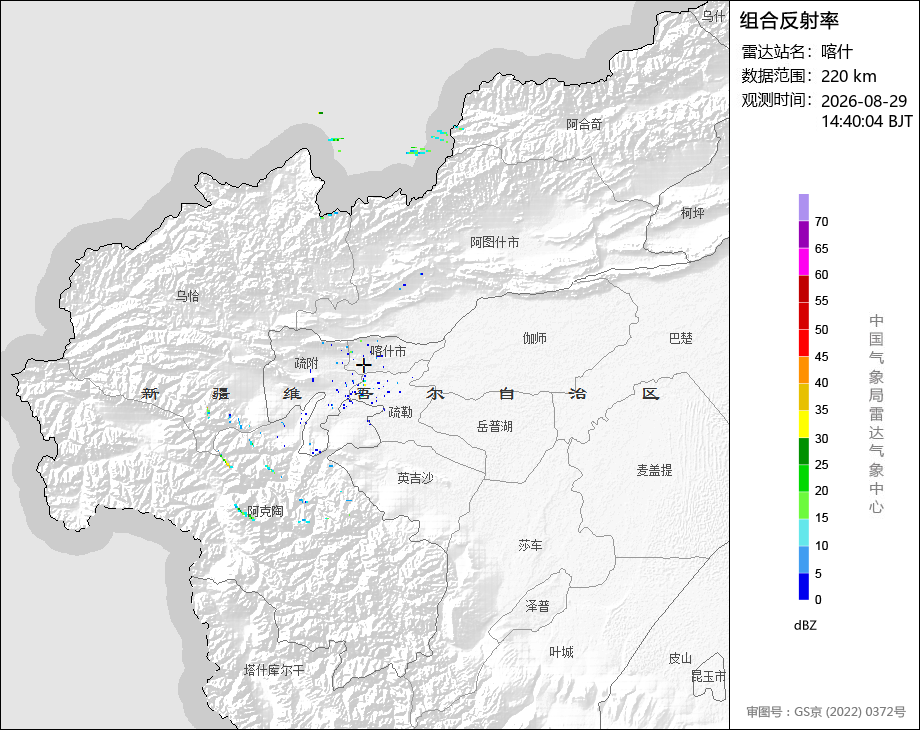
Task: Click the 喀什市 city label
Action: click(x=388, y=351)
